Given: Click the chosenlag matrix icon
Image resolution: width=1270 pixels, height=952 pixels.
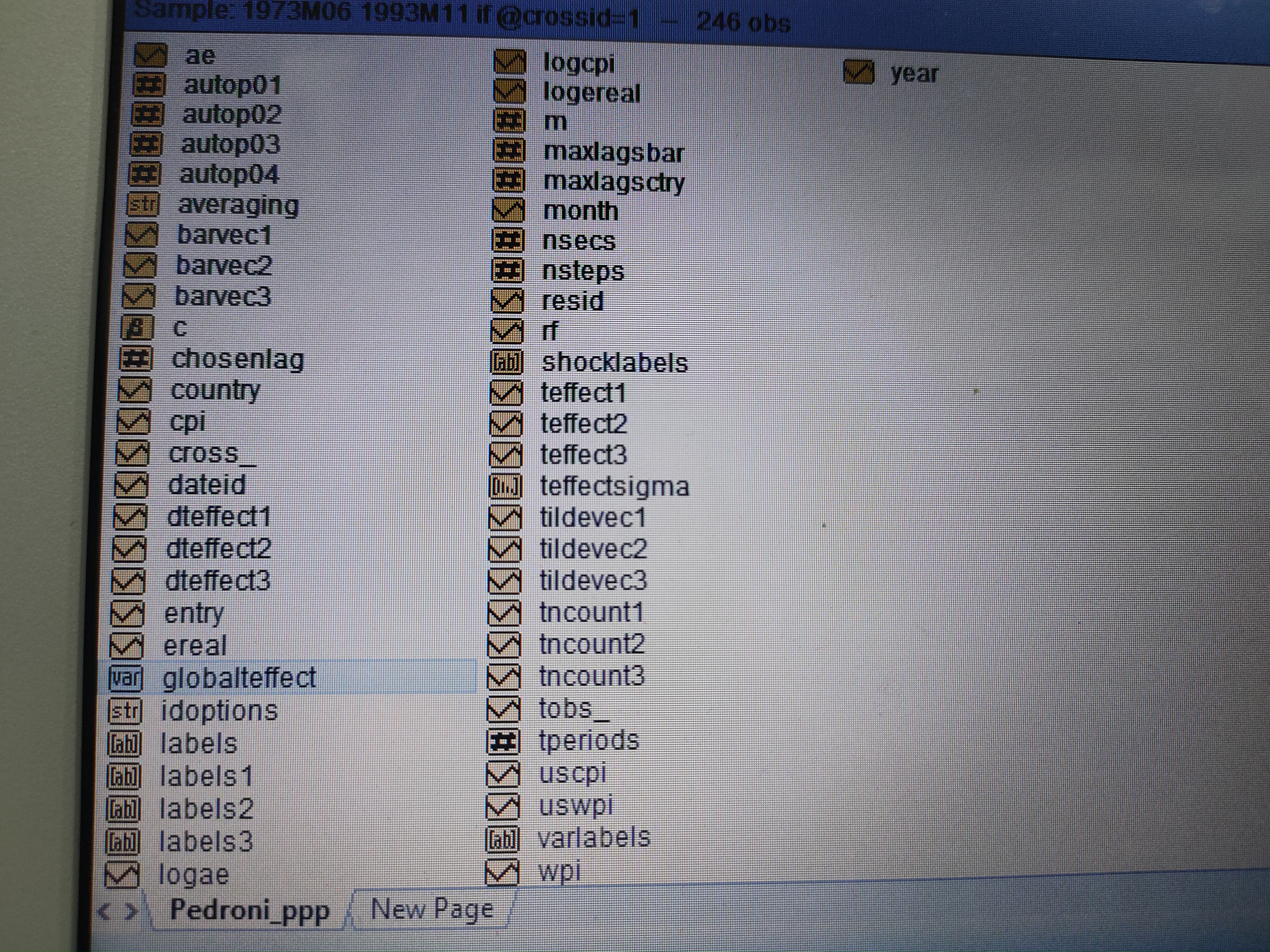Looking at the screenshot, I should tap(136, 359).
